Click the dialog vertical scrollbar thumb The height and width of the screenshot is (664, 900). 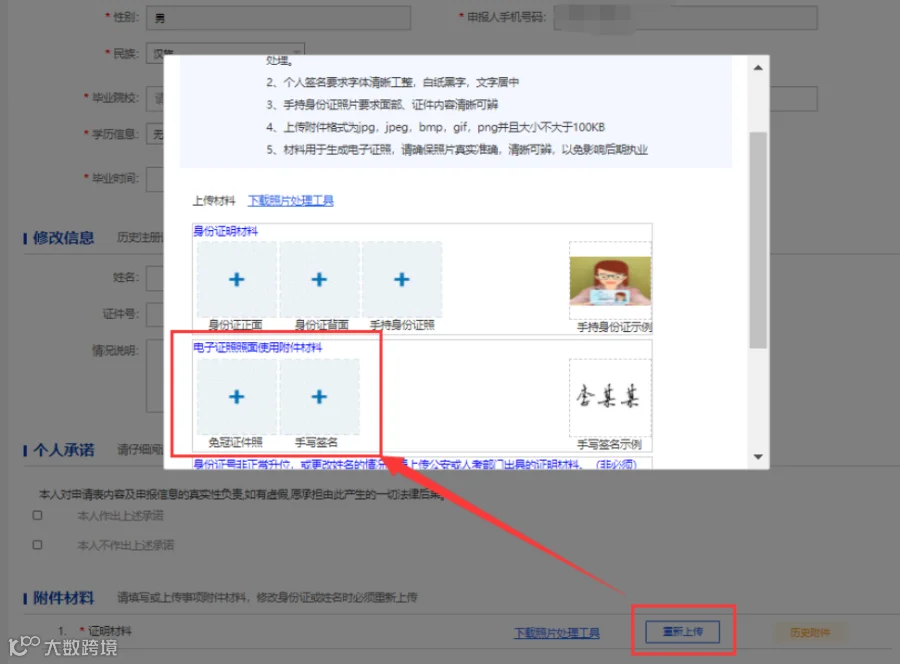pyautogui.click(x=758, y=240)
